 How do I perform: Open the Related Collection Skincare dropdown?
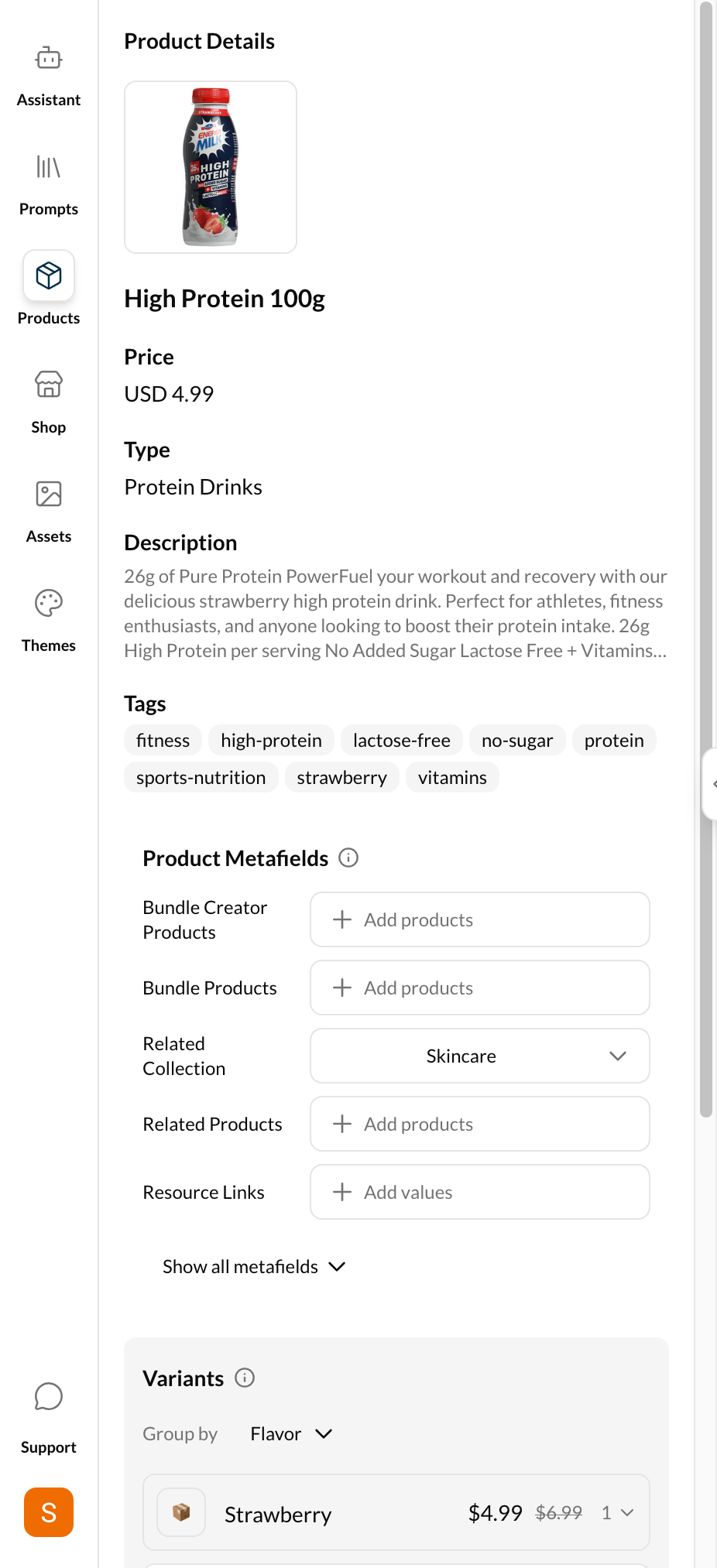[479, 1056]
